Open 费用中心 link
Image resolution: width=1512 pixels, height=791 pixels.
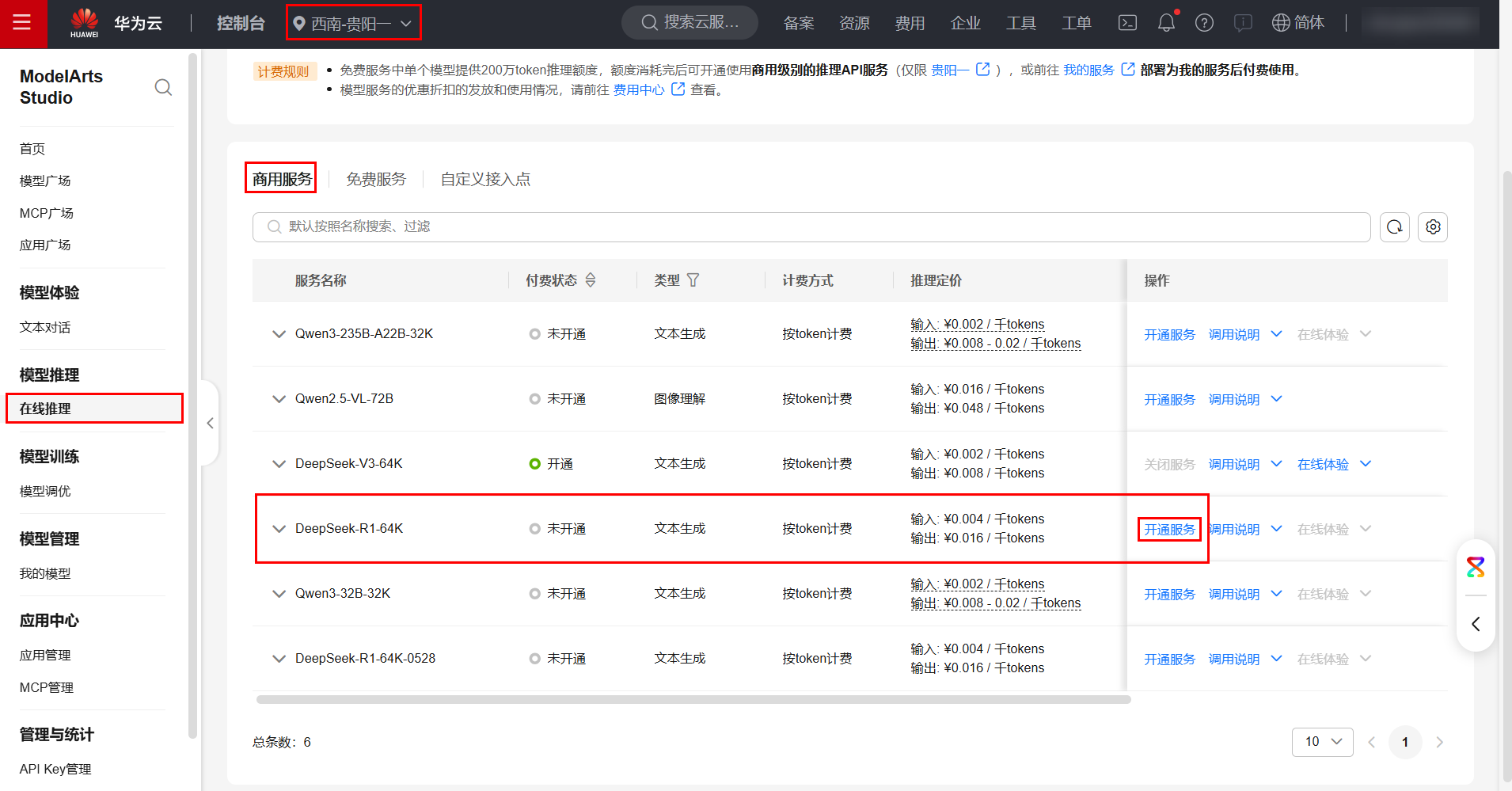pos(639,89)
